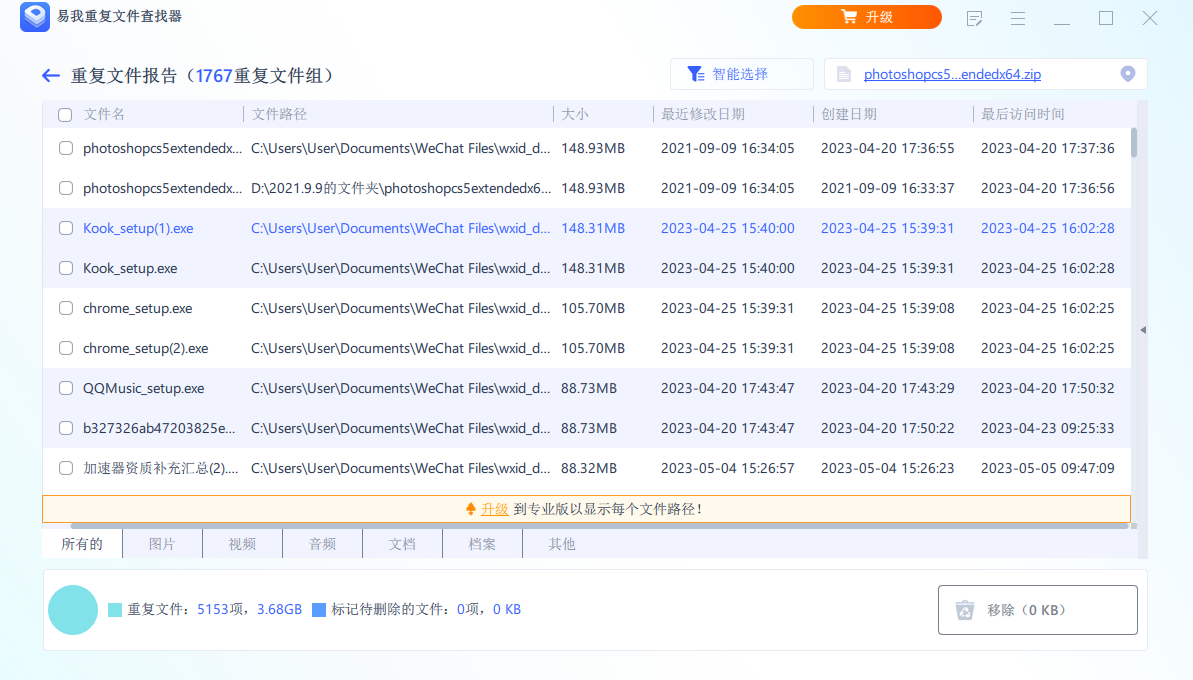The height and width of the screenshot is (680, 1193).
Task: Check the chrome_setup(2).exe checkbox
Action: [66, 348]
